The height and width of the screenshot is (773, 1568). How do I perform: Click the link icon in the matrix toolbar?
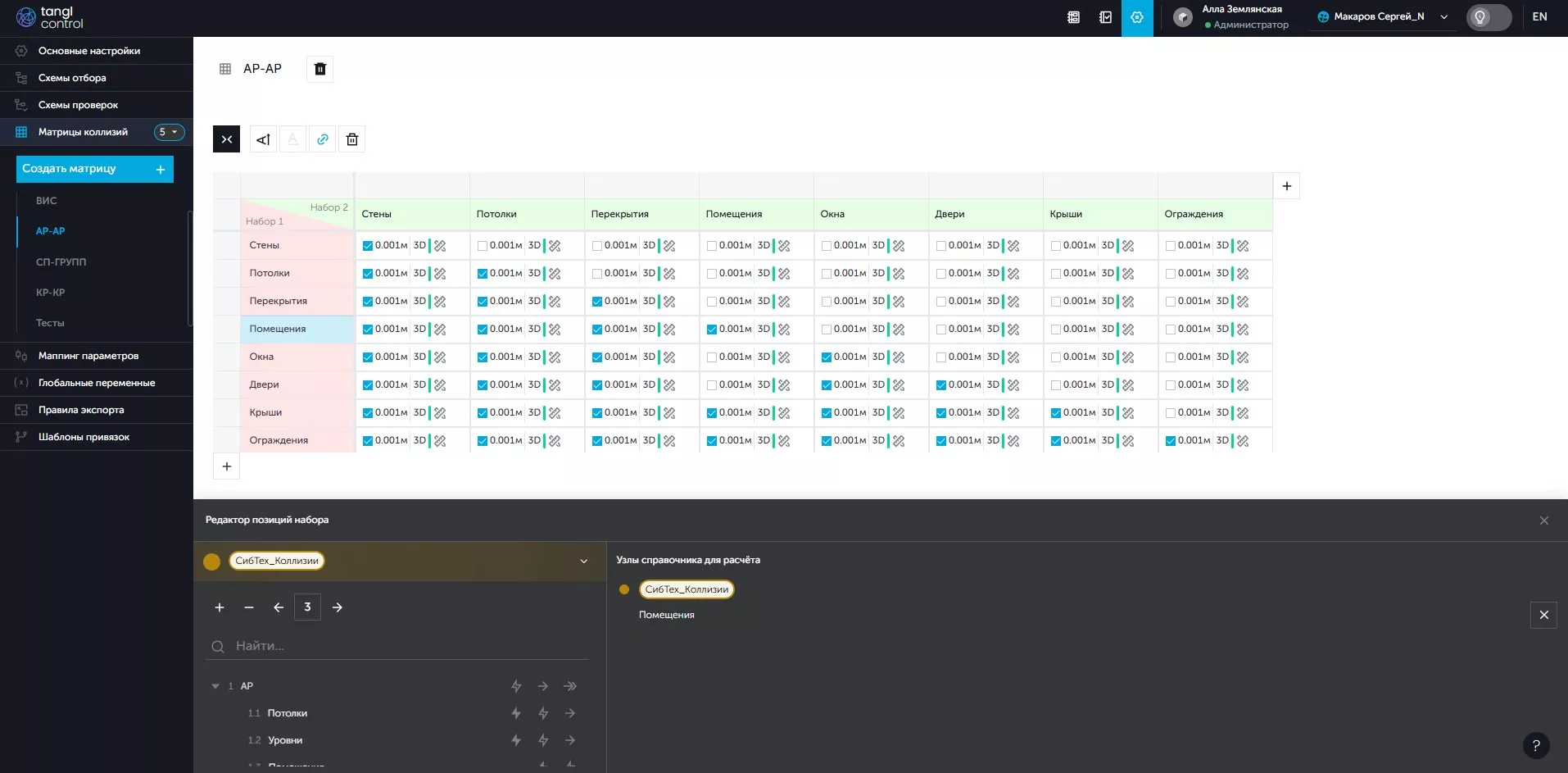pos(323,139)
